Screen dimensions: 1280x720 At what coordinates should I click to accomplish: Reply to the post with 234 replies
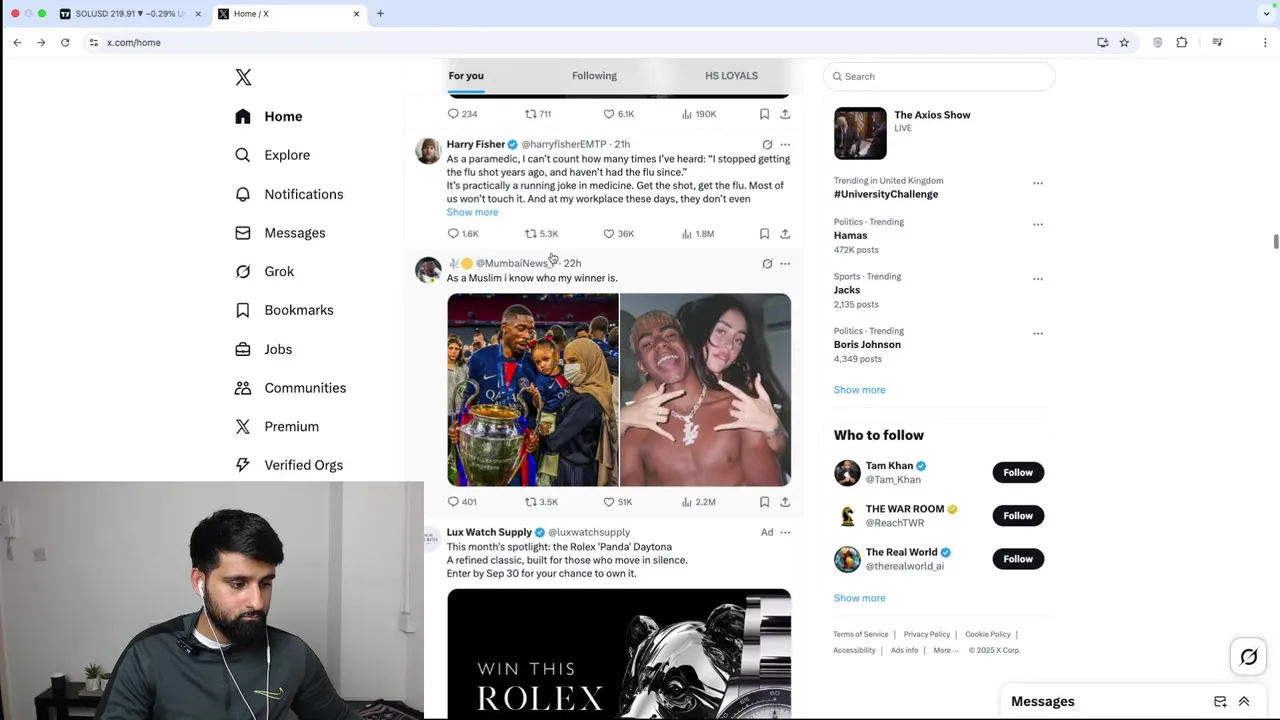pos(462,114)
